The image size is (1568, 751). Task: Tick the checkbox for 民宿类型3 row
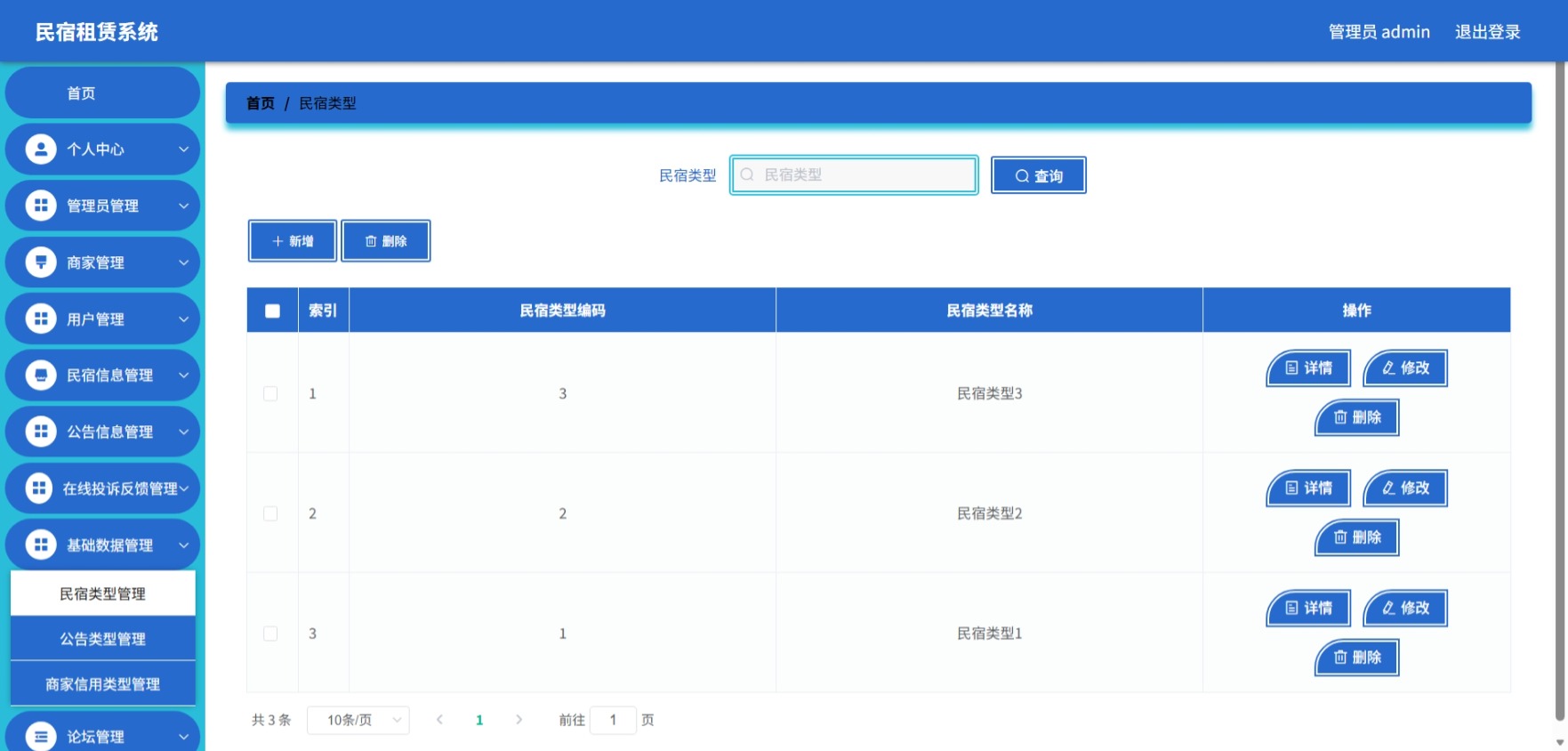(270, 393)
